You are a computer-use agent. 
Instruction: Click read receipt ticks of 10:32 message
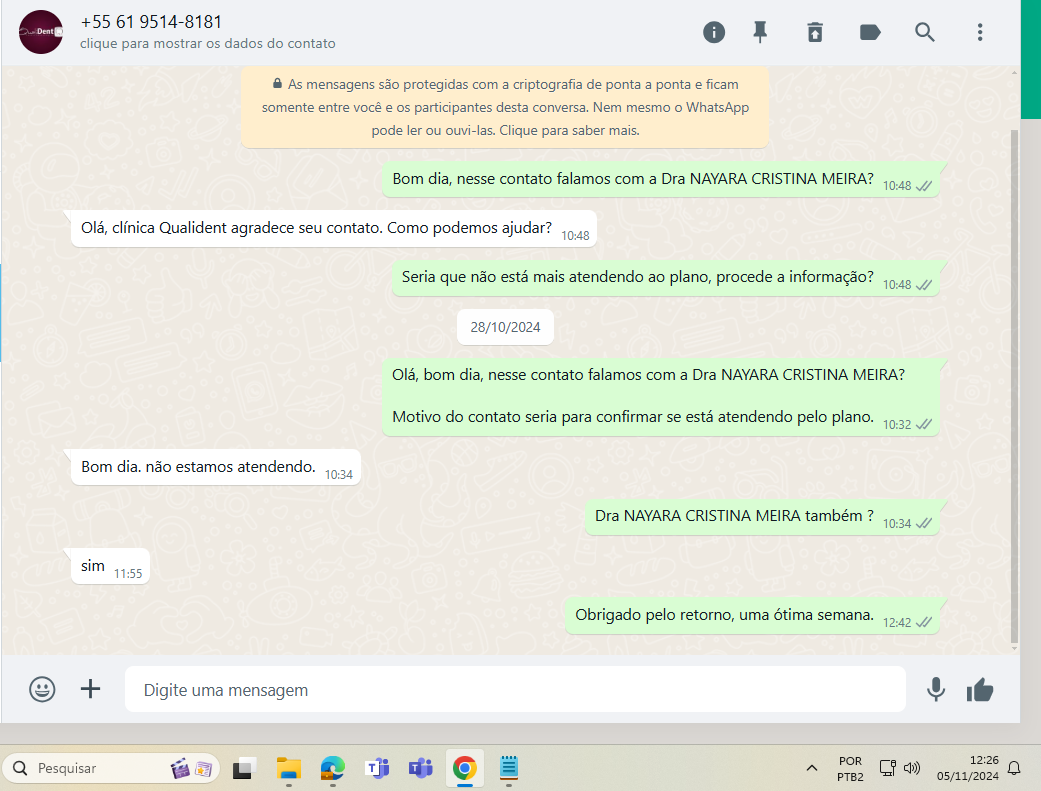924,424
